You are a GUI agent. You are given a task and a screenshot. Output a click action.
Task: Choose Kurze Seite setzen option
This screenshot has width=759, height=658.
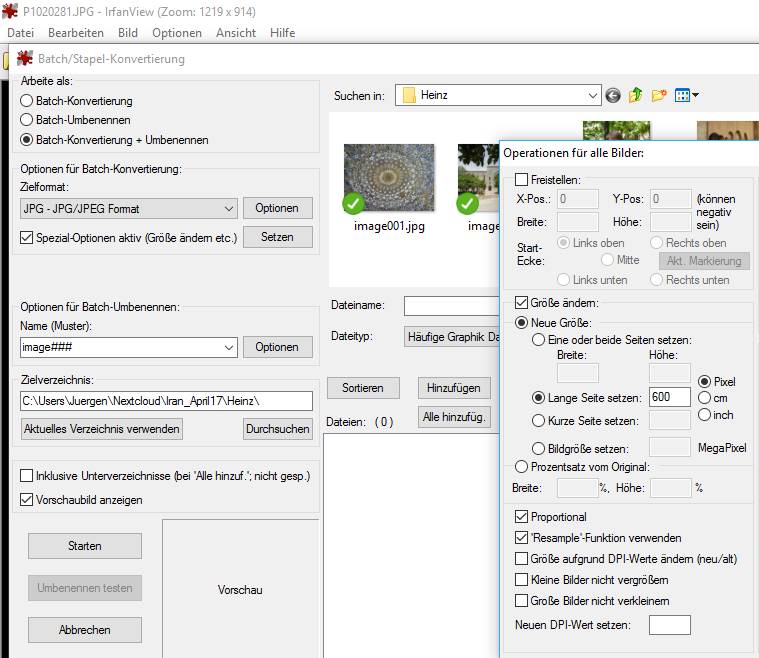click(539, 421)
